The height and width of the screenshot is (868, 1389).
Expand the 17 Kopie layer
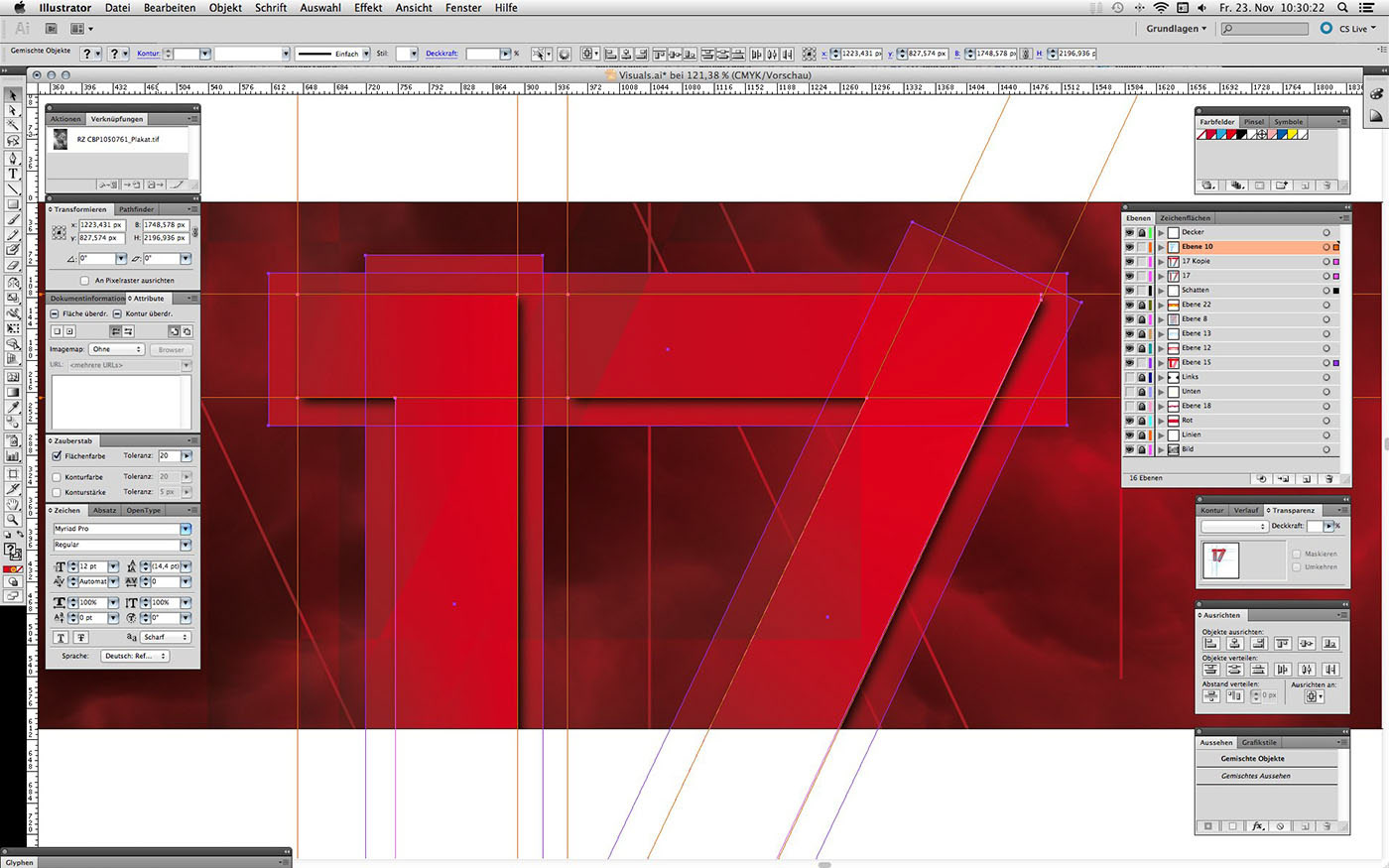point(1161,261)
